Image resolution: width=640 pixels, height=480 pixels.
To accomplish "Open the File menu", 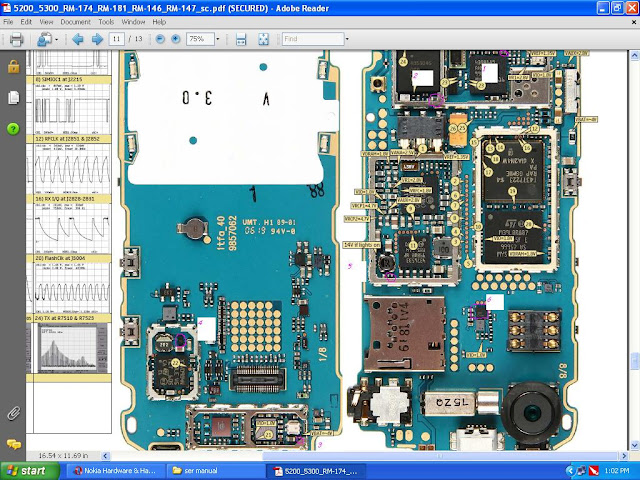I will point(8,22).
